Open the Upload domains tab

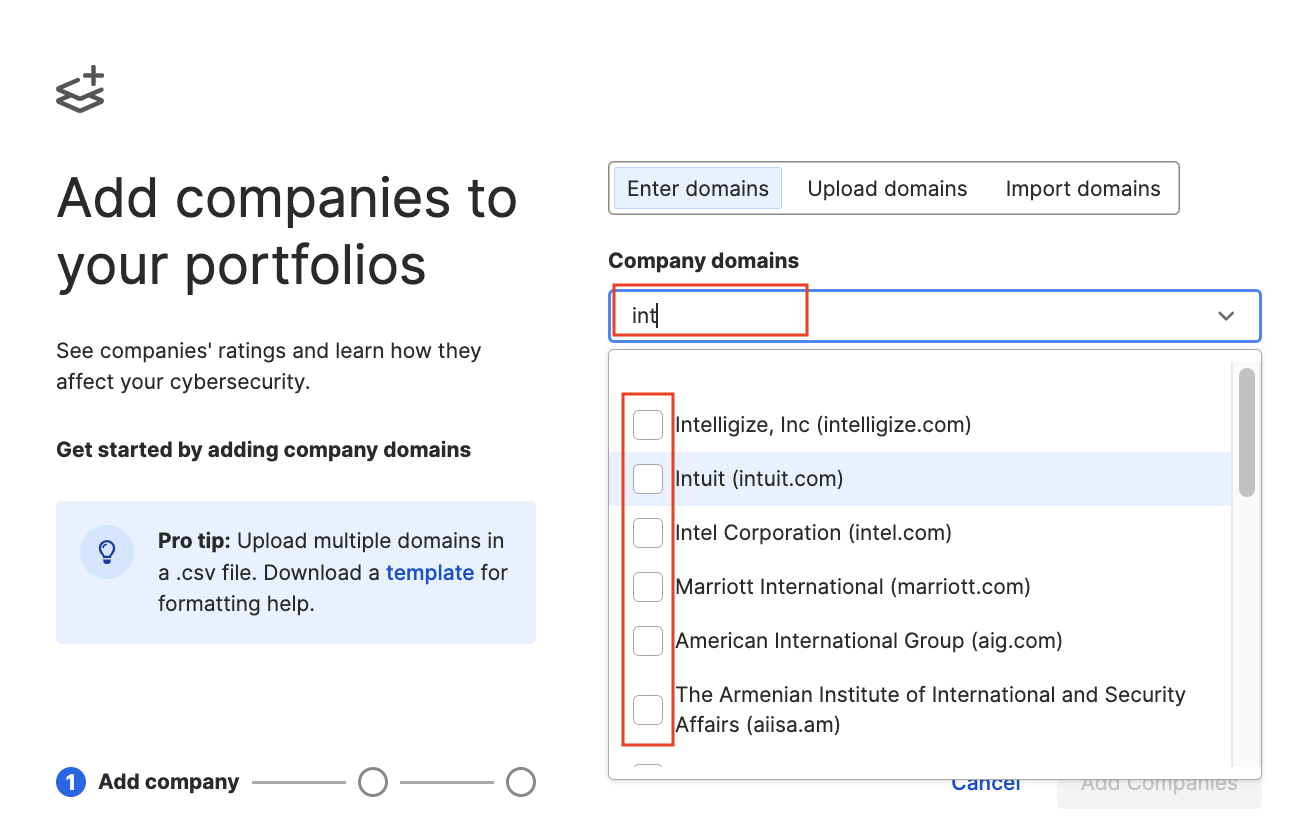pos(887,189)
